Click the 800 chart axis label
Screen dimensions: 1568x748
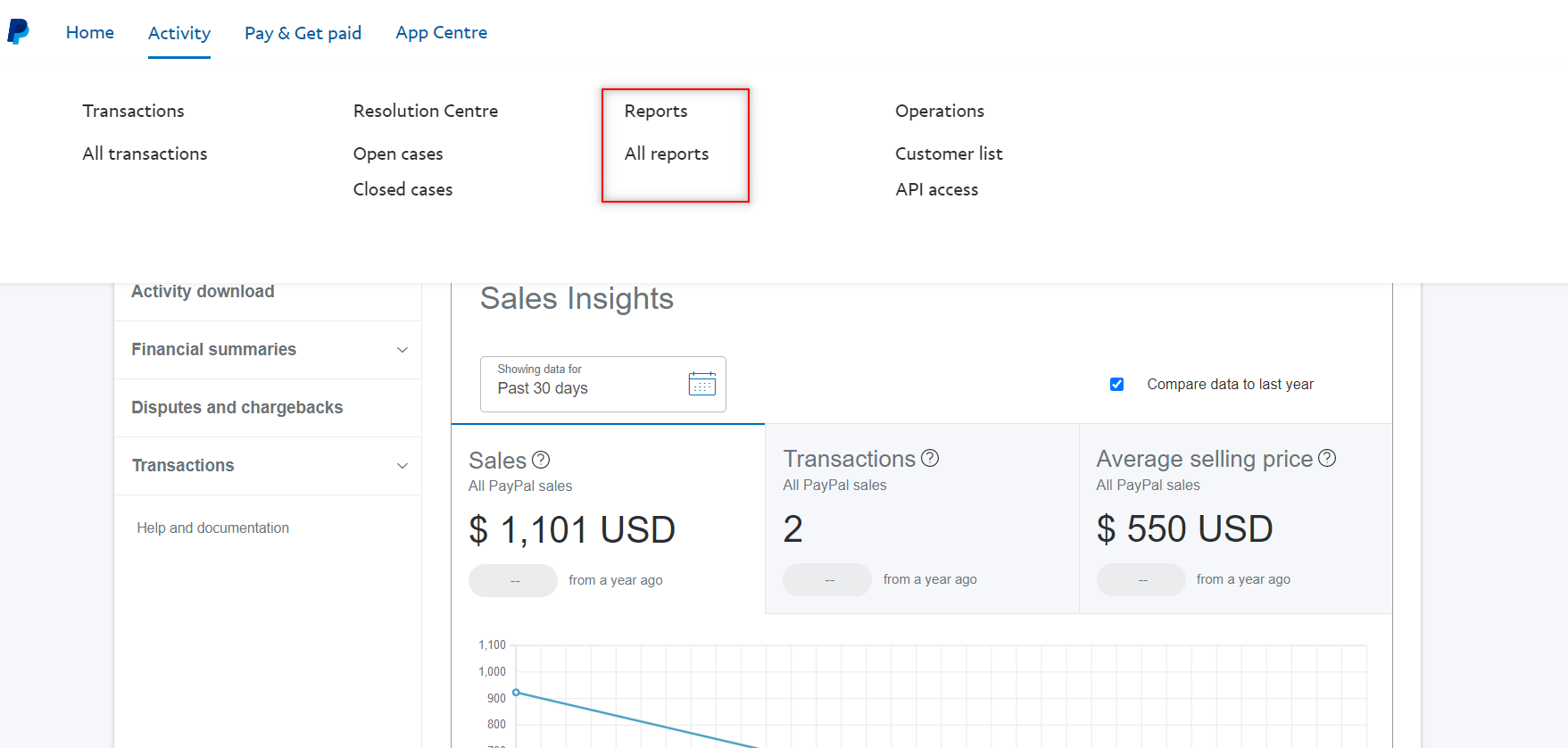coord(496,724)
